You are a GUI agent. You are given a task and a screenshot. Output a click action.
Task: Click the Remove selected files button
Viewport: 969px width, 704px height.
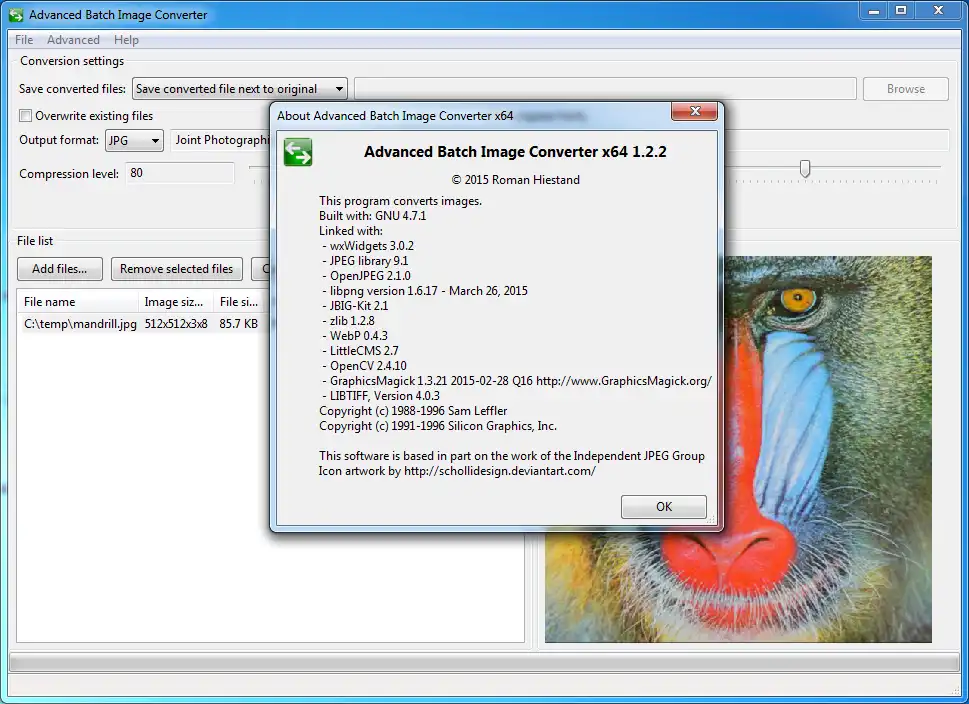click(x=176, y=269)
